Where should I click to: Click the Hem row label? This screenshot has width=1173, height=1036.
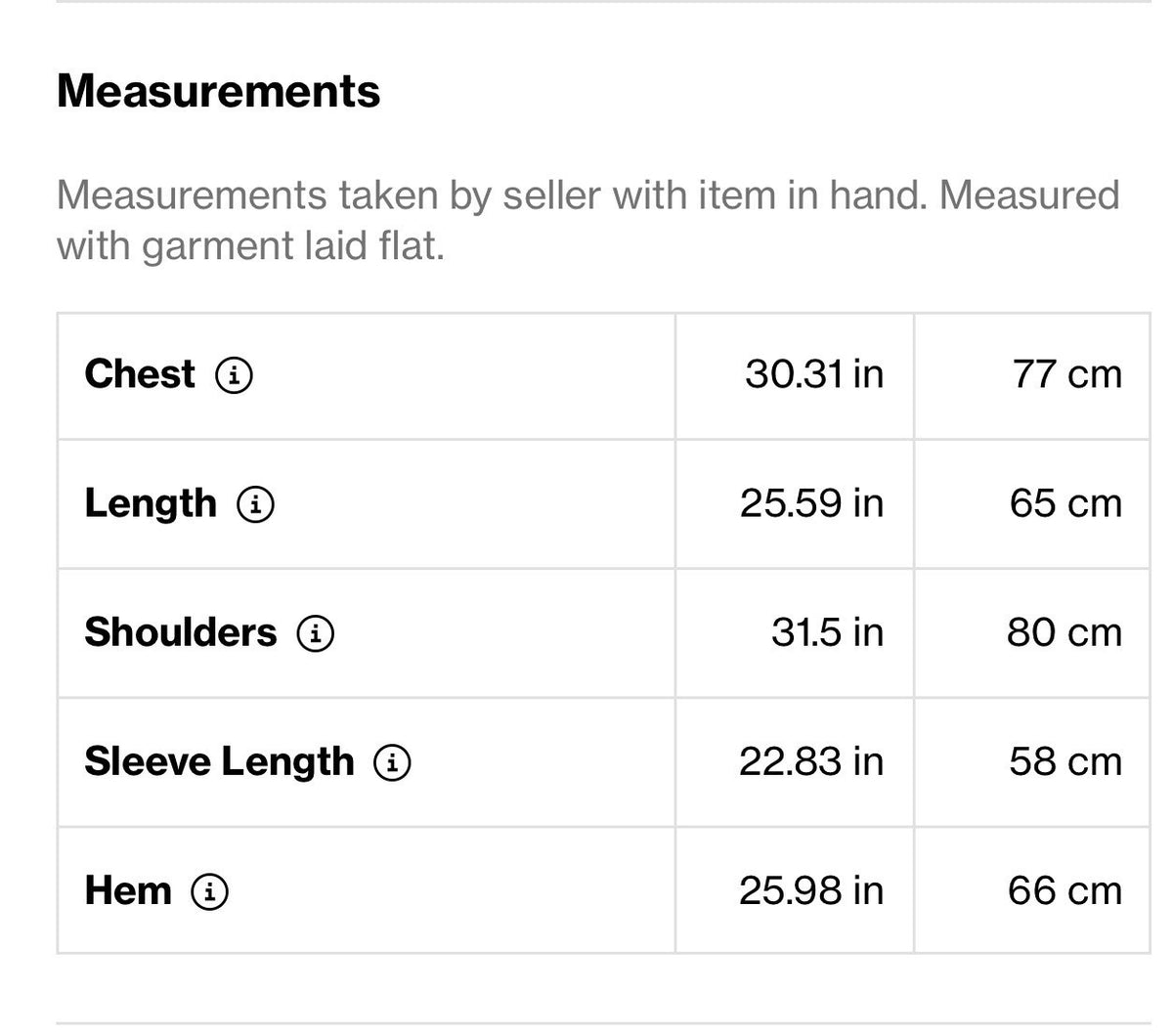pos(128,890)
